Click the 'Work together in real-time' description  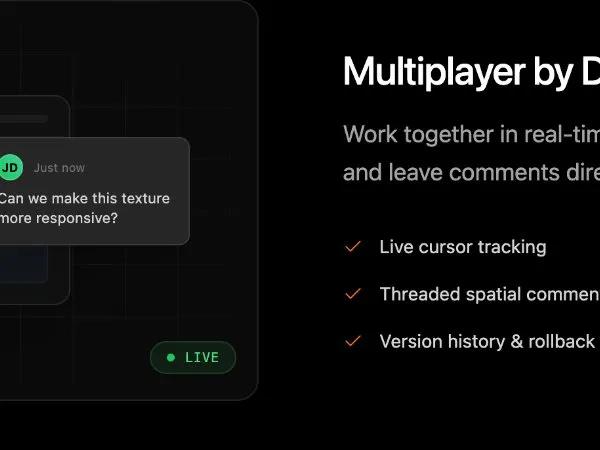point(471,134)
